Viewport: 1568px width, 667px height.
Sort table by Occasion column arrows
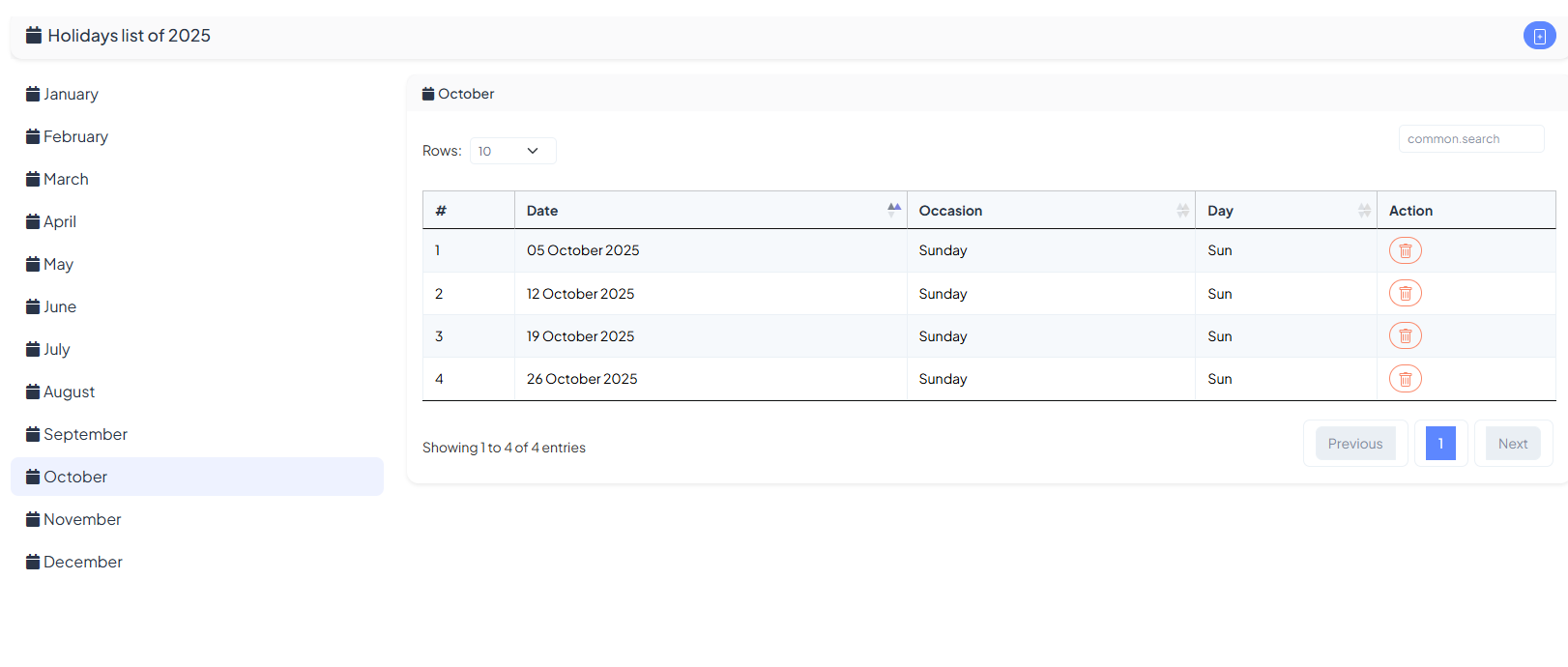(x=1182, y=211)
